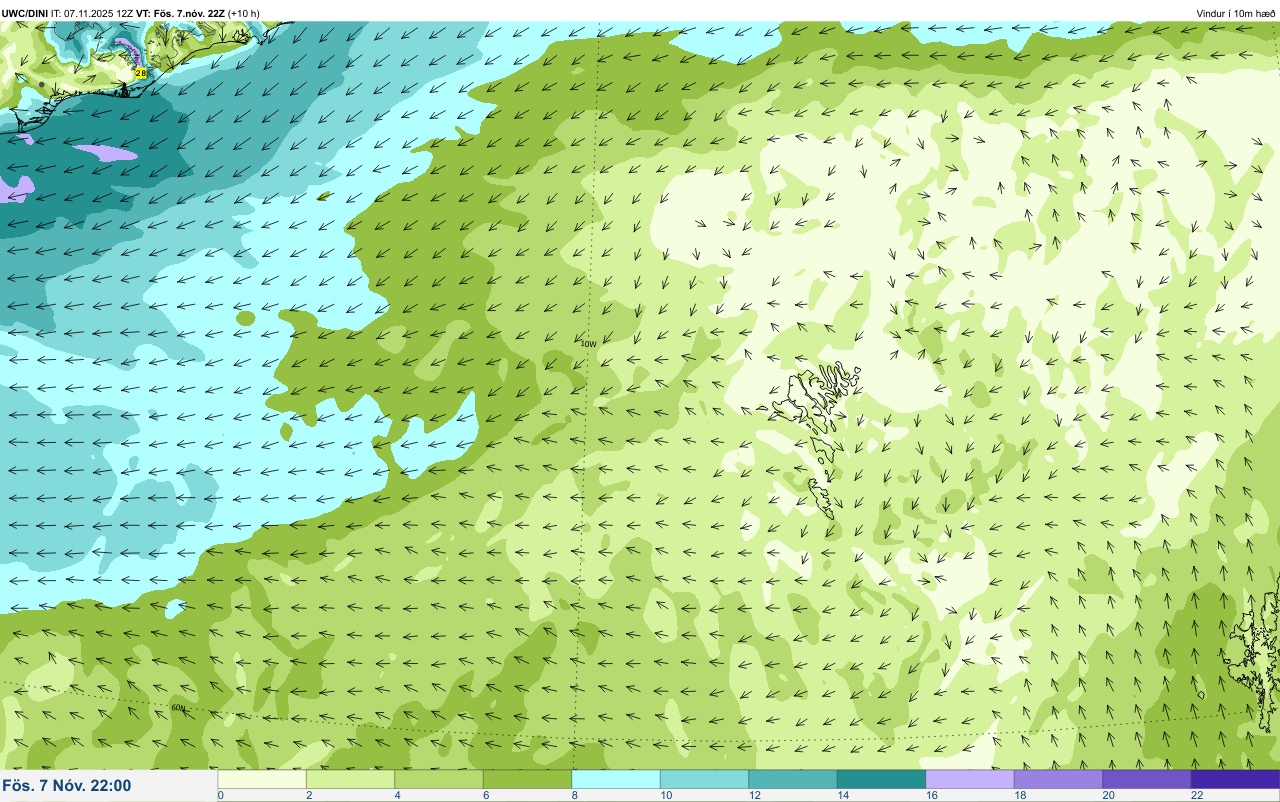
Task: Click the 18–20 m/s medium purple legend swatch
Action: pos(1058,779)
